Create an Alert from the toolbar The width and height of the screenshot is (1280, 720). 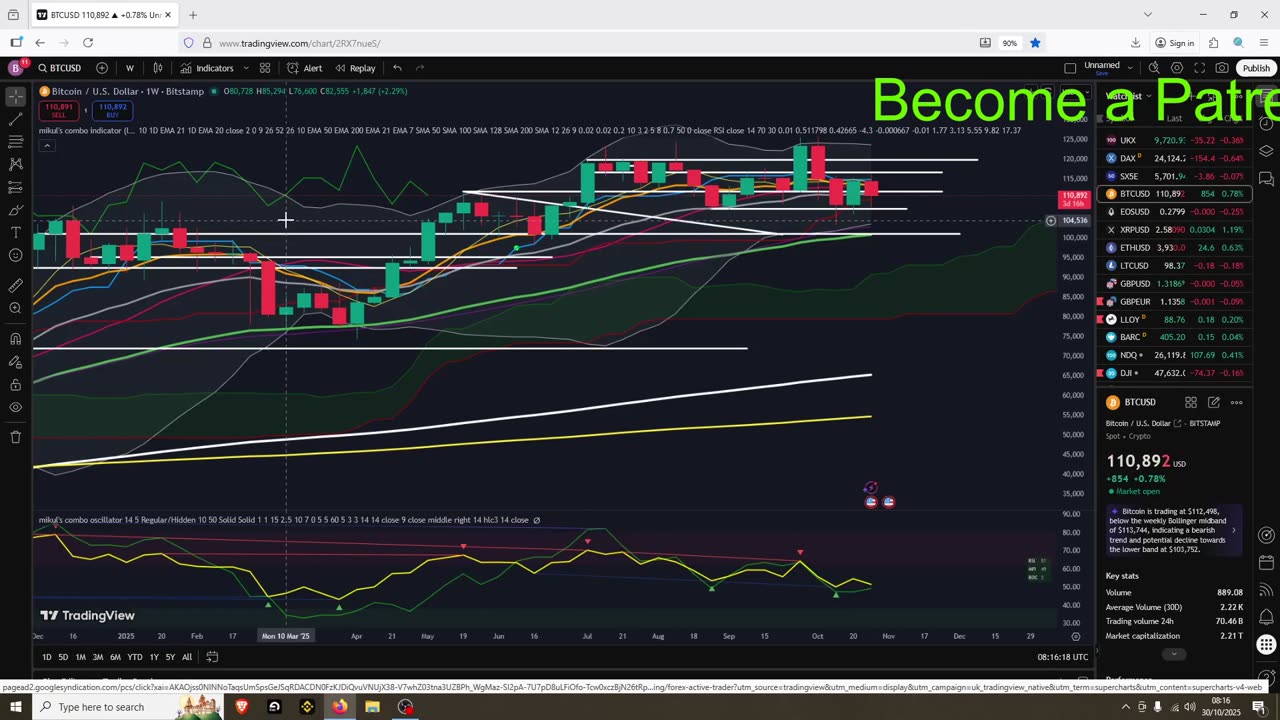click(x=305, y=68)
